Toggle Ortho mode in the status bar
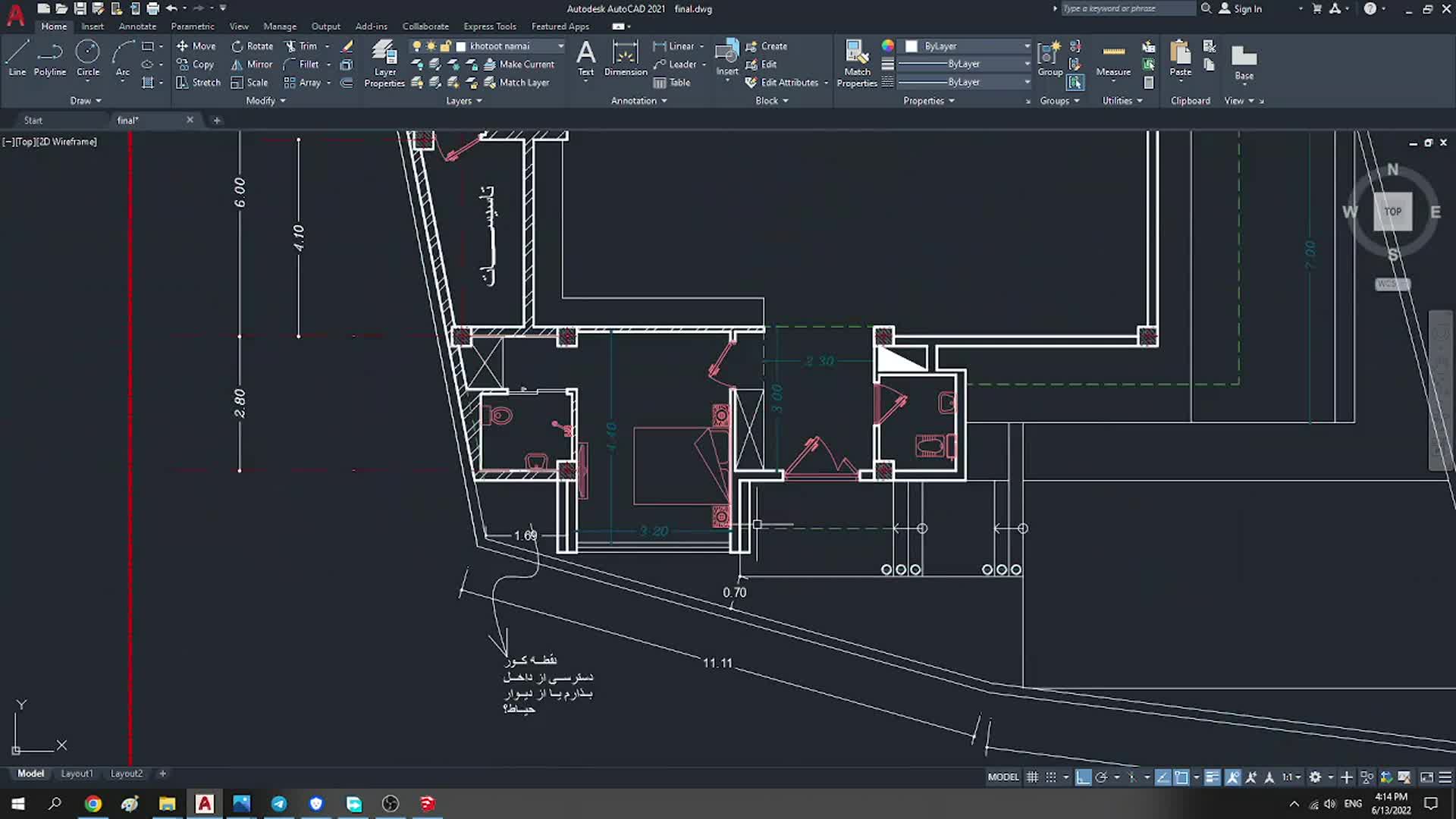Screen dimensions: 1456x819 [x=1083, y=777]
